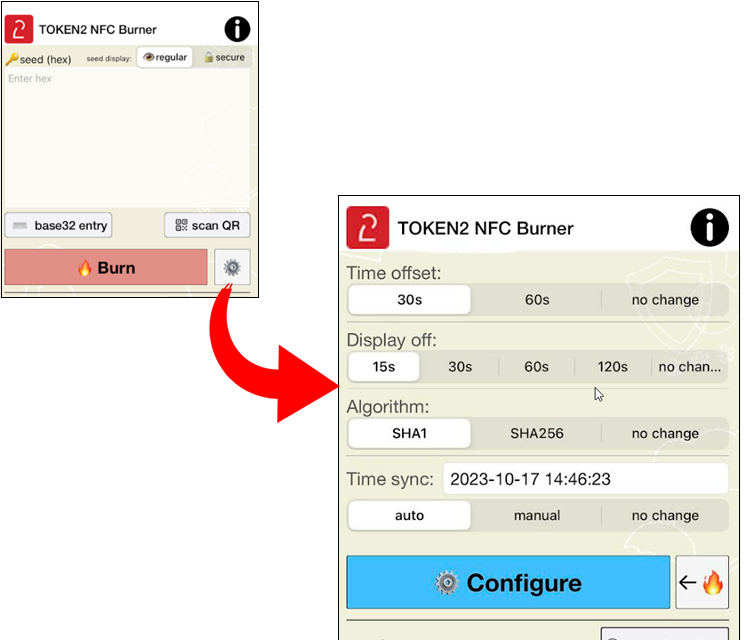Select manual time sync

[537, 516]
